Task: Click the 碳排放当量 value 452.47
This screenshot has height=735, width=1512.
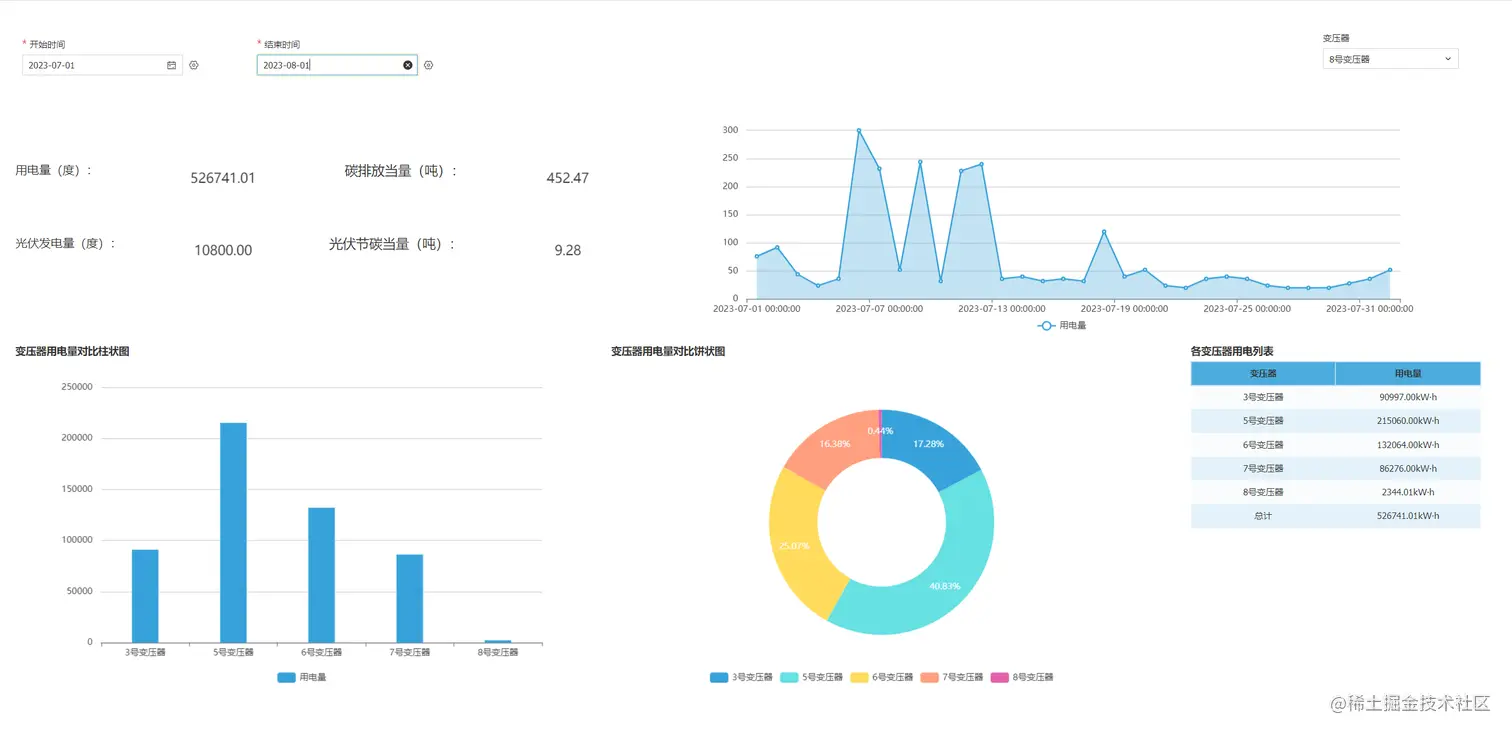Action: pyautogui.click(x=567, y=178)
